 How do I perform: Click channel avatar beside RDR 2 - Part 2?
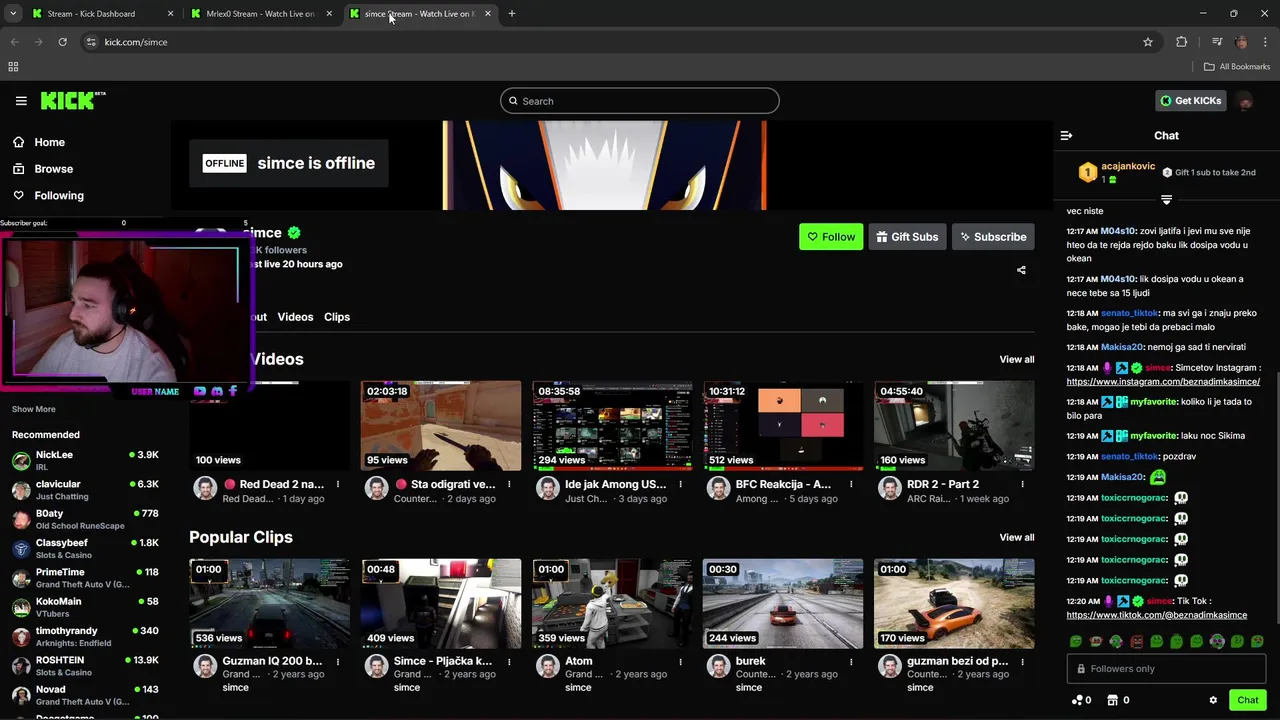pyautogui.click(x=890, y=488)
